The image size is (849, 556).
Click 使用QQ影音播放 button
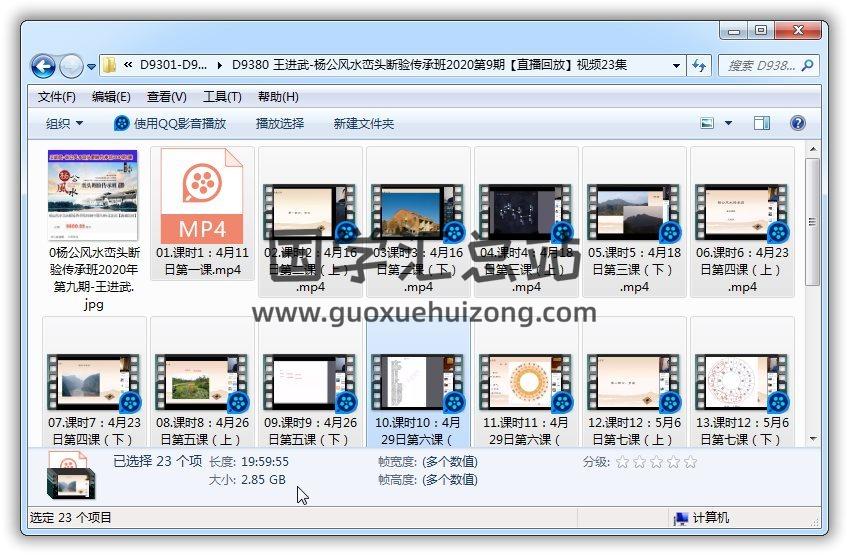coord(170,123)
